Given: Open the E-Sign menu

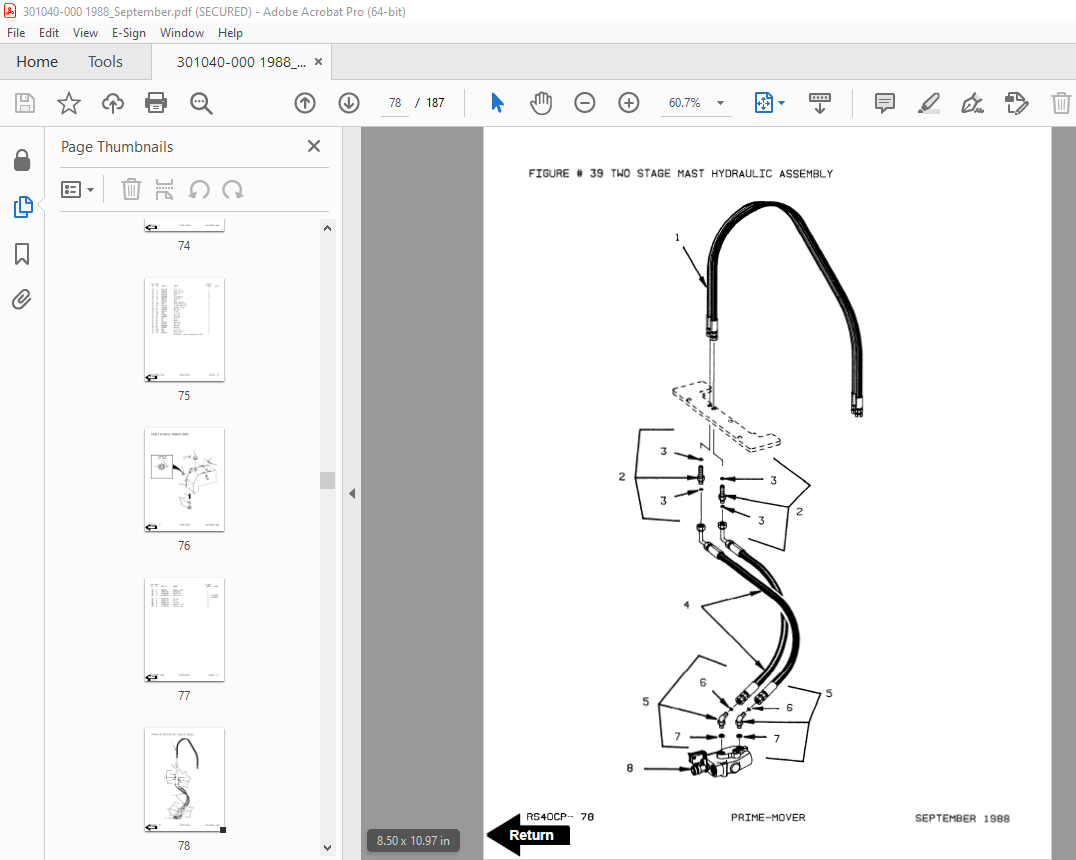Looking at the screenshot, I should 128,33.
